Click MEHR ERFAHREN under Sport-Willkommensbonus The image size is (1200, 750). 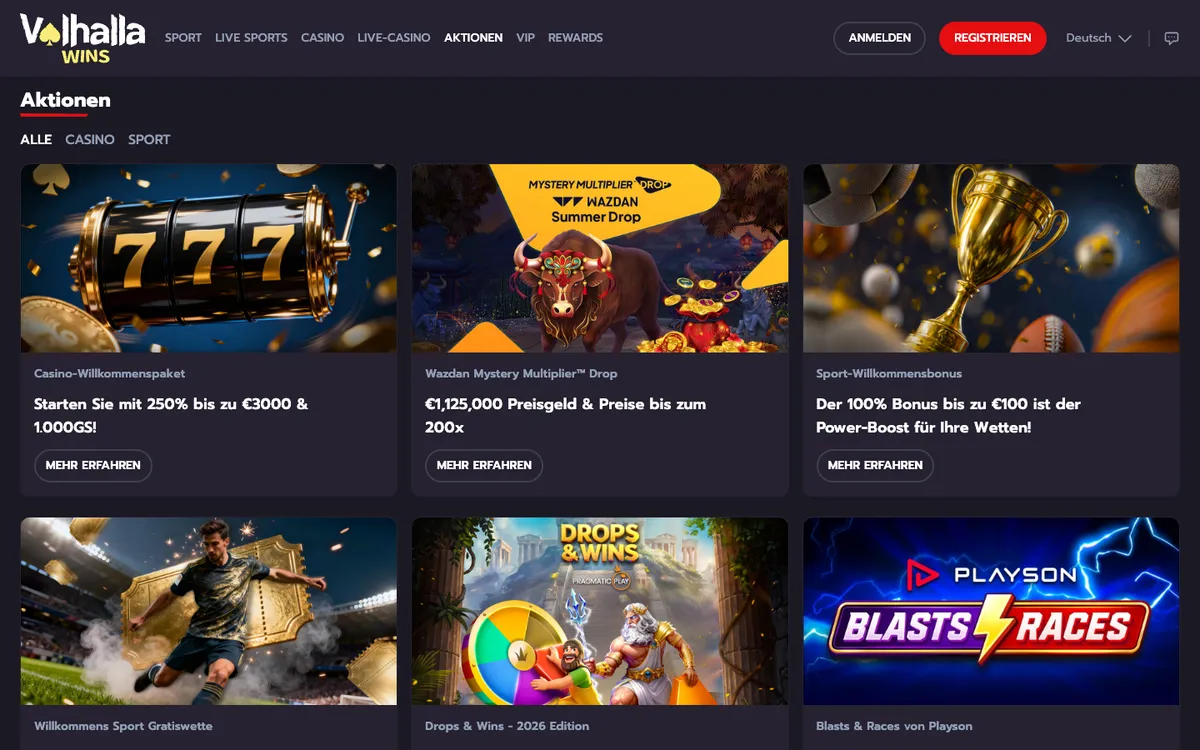(875, 466)
